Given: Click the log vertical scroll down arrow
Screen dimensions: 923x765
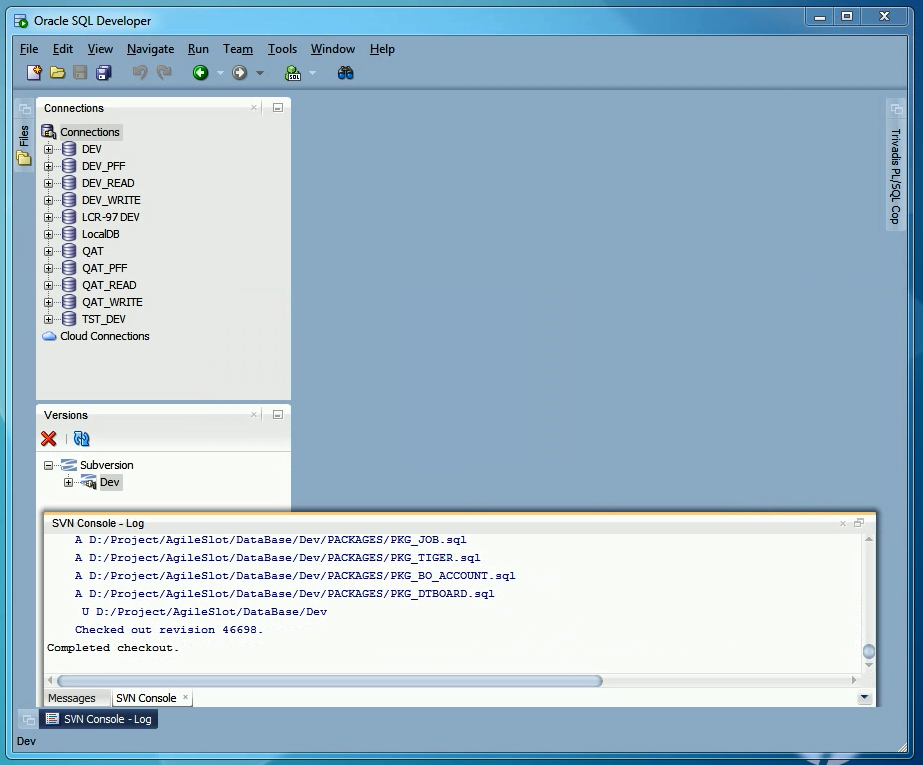Looking at the screenshot, I should click(868, 665).
